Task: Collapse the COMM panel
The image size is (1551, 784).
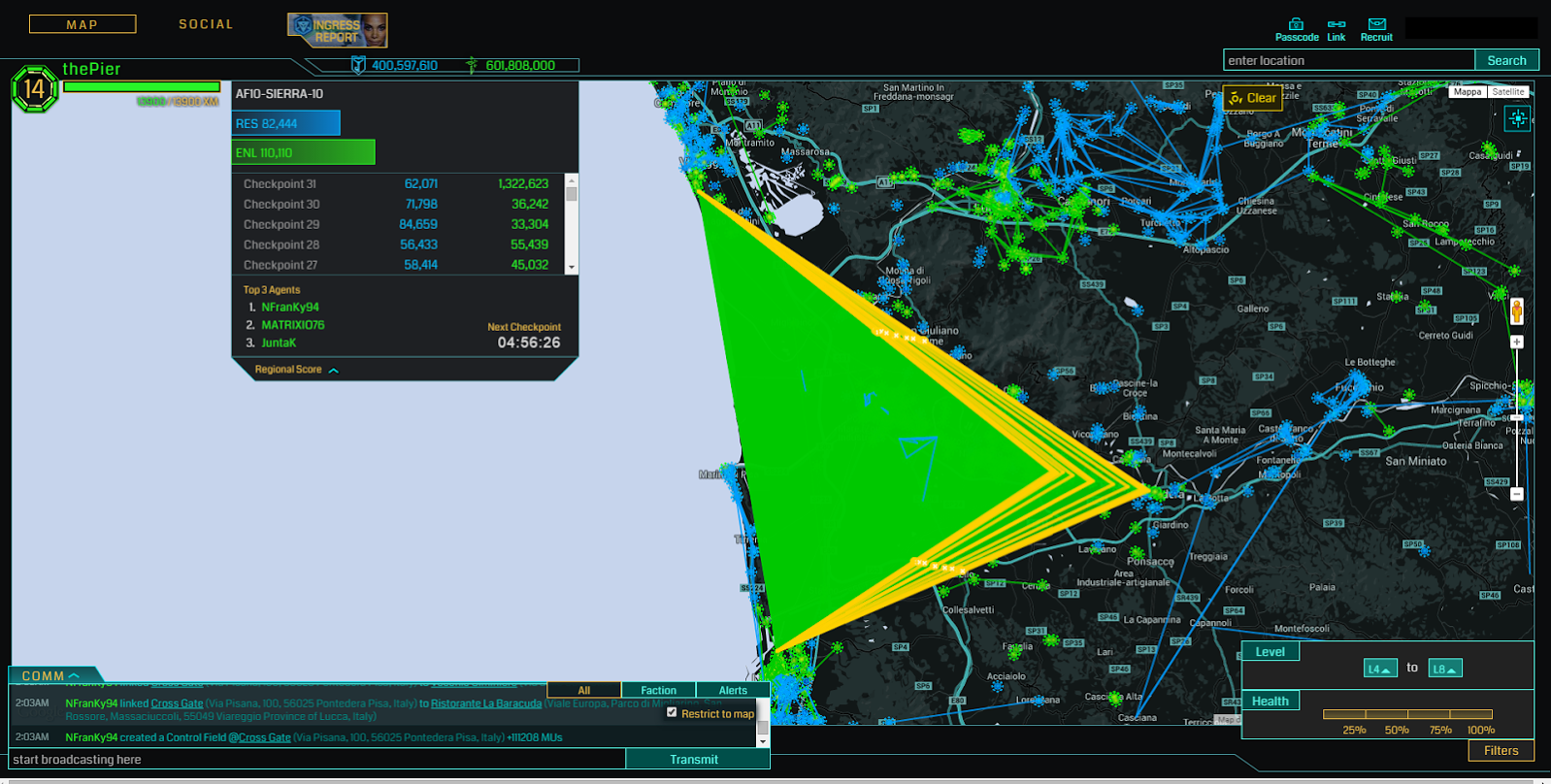Action: pyautogui.click(x=50, y=675)
